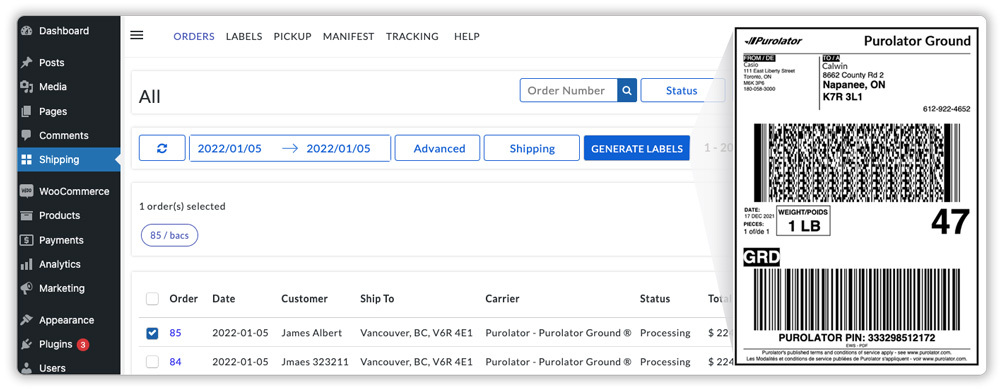This screenshot has height=389, width=1000.
Task: Open Marketing in the sidebar menu
Action: (x=62, y=288)
